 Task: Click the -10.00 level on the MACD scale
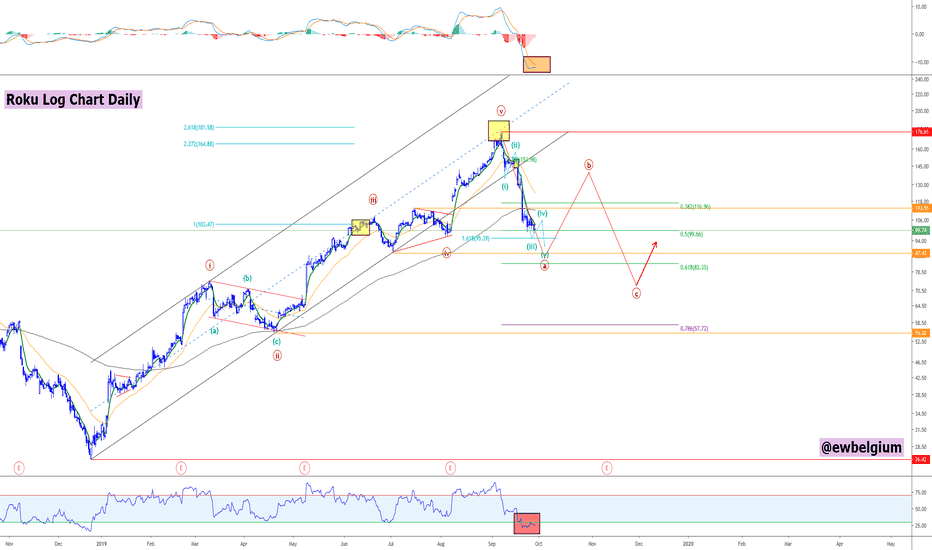(x=921, y=62)
